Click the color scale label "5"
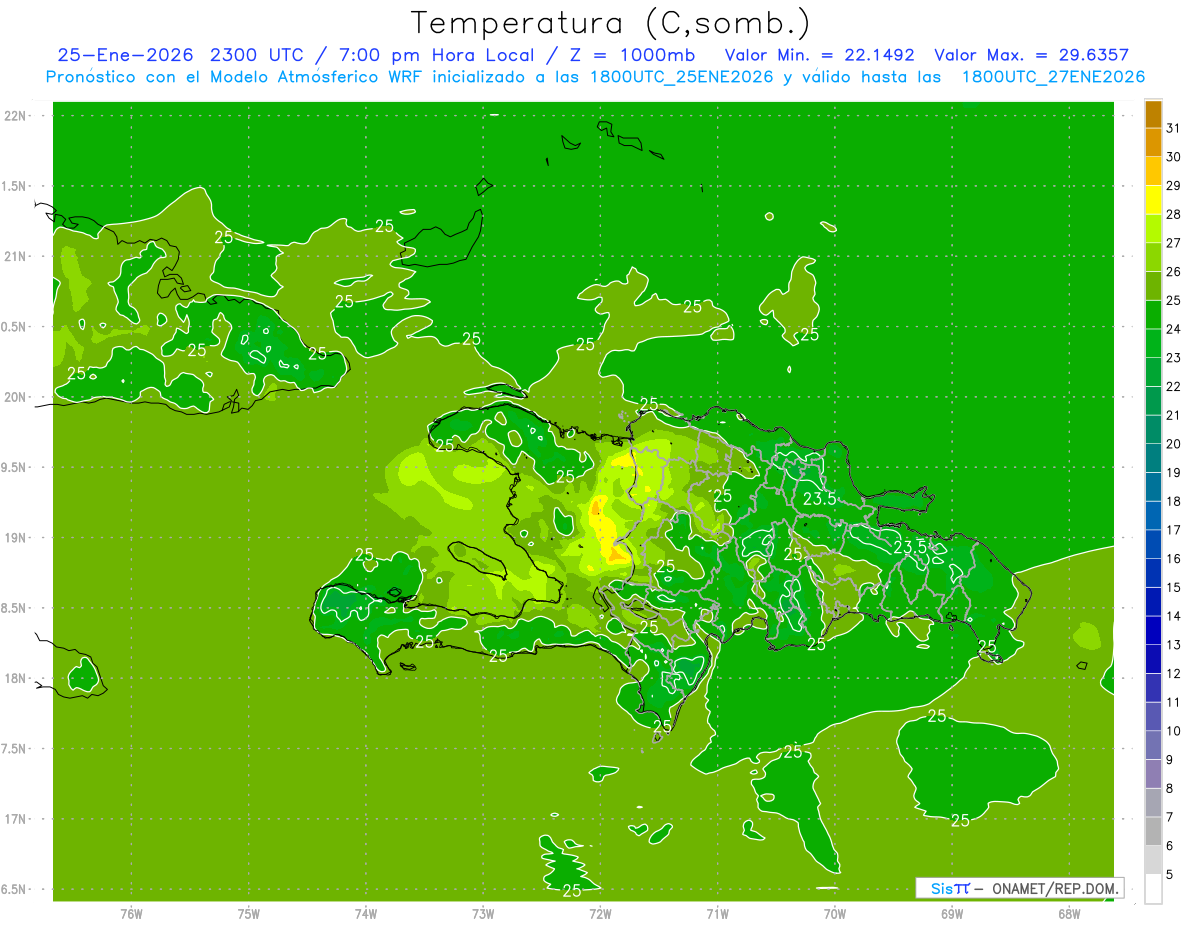This screenshot has width=1200, height=927. coord(1169,875)
